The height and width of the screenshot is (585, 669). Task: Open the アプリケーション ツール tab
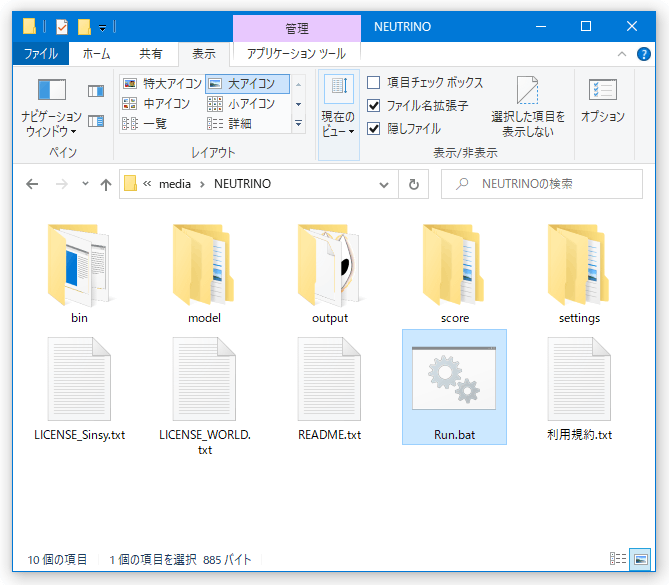[297, 54]
